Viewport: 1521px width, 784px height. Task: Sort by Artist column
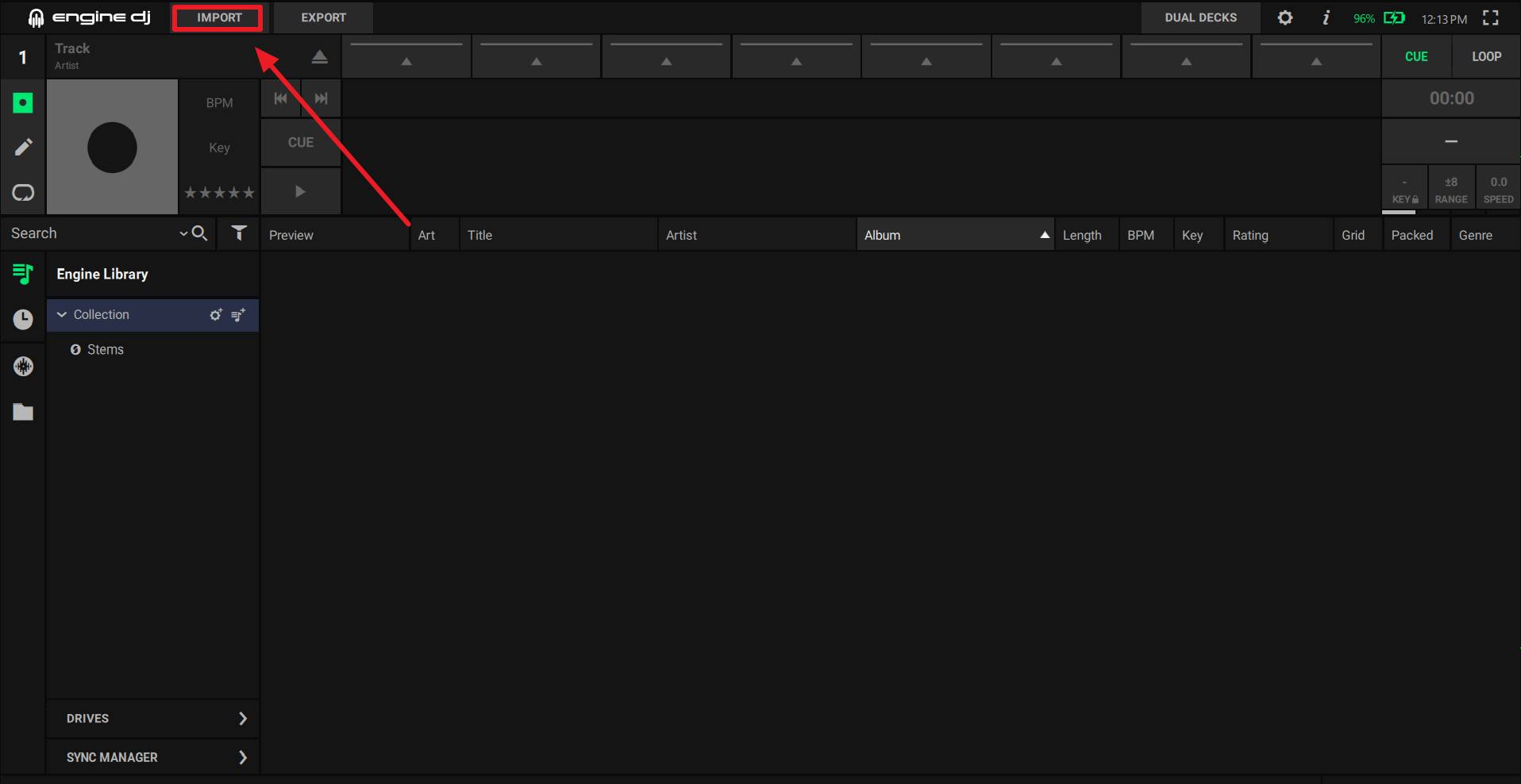[757, 235]
